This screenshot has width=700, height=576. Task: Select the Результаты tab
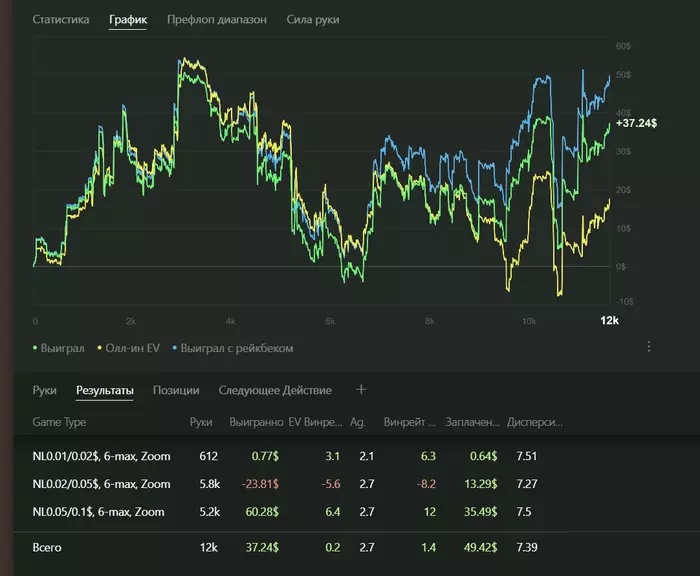[104, 390]
